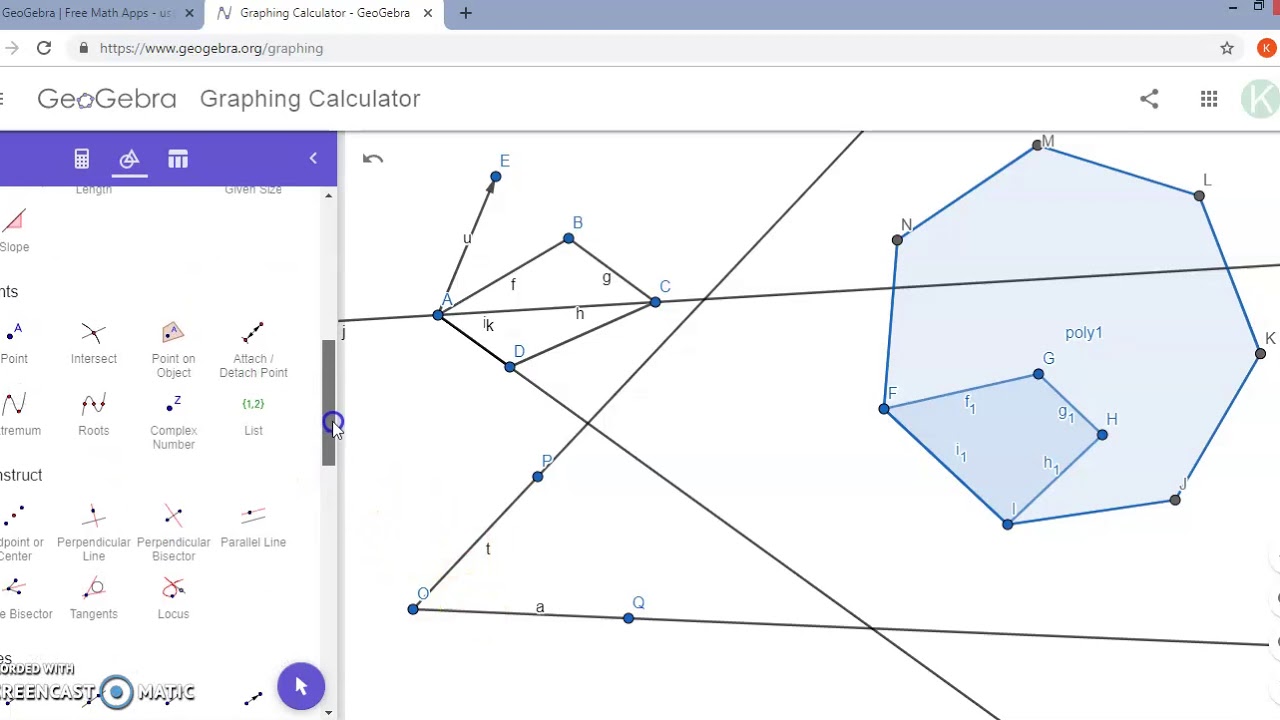Select point H of the inner polygon

pyautogui.click(x=1102, y=435)
